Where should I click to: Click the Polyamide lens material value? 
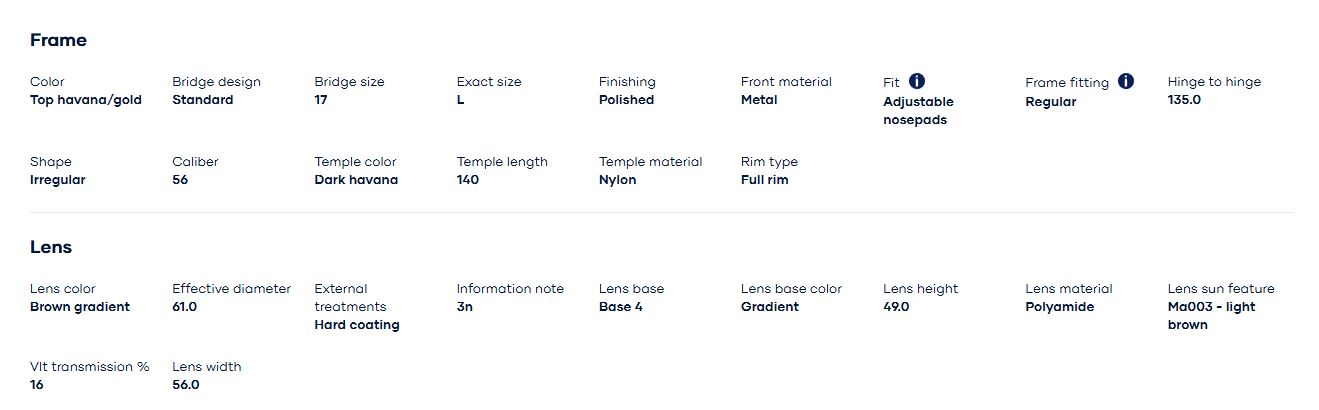(1059, 307)
